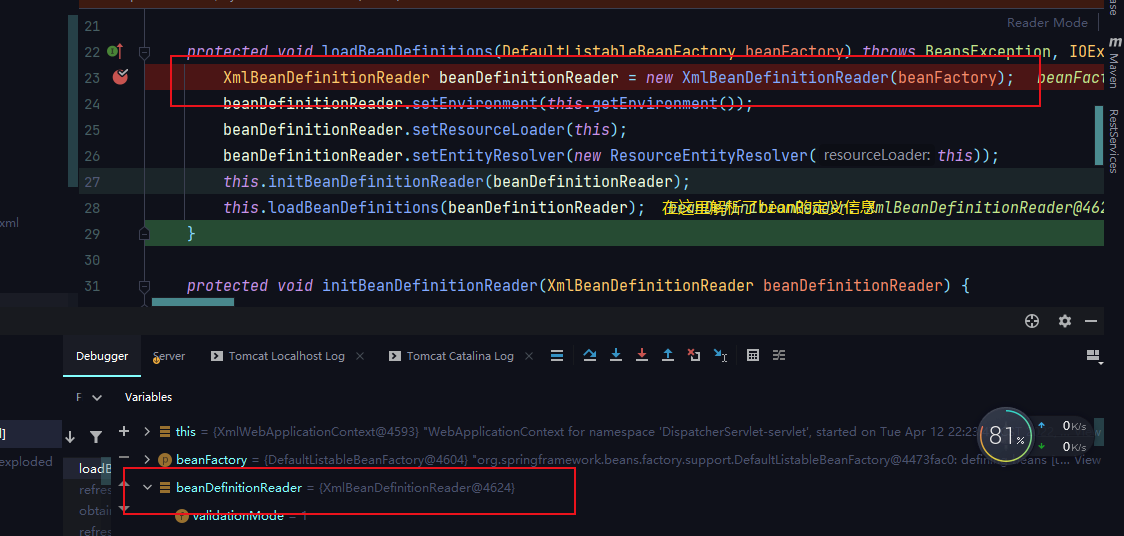Click the Variables panel label
This screenshot has height=536, width=1124.
click(x=148, y=397)
